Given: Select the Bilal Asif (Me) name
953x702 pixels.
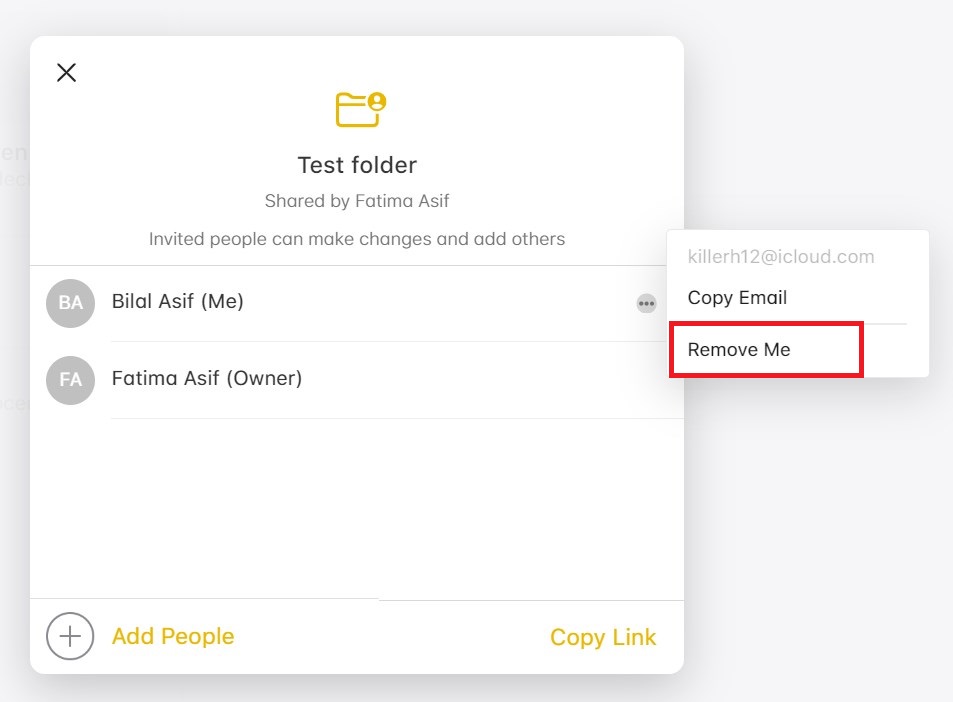Looking at the screenshot, I should (x=178, y=301).
